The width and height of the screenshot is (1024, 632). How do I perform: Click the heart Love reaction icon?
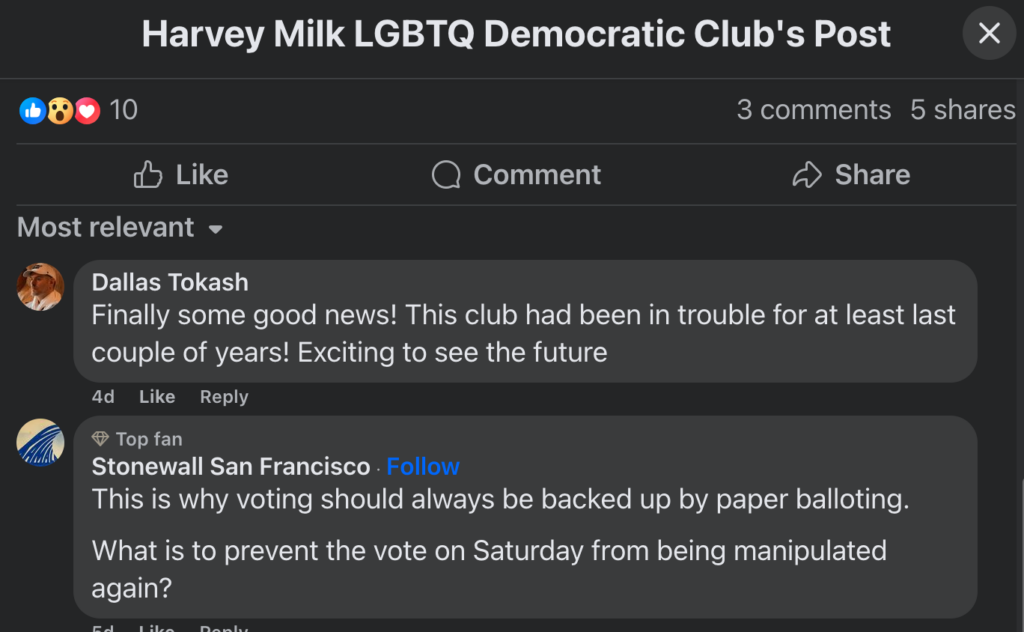(88, 110)
